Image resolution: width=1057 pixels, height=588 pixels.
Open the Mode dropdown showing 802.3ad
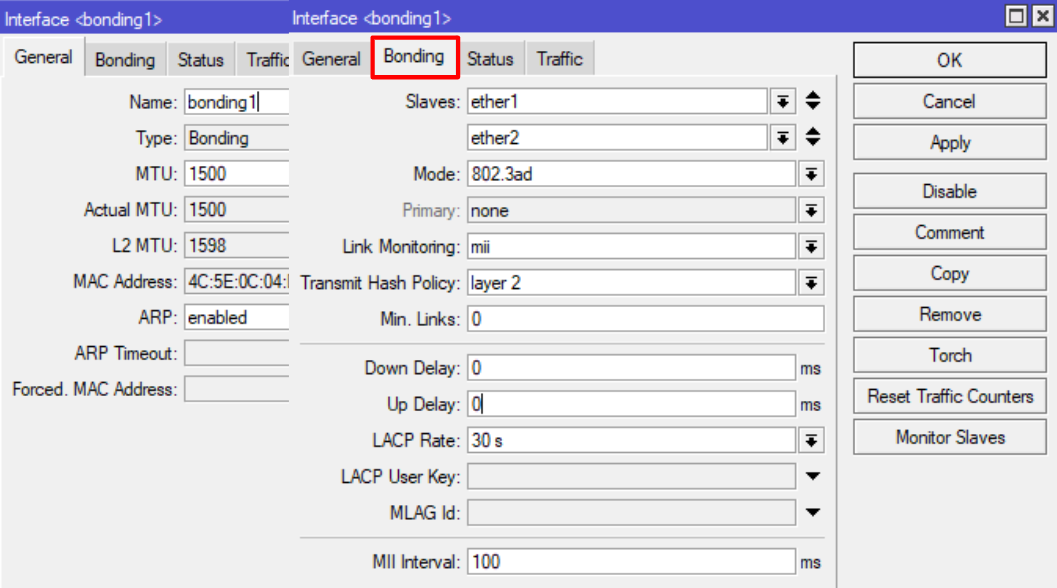click(810, 173)
